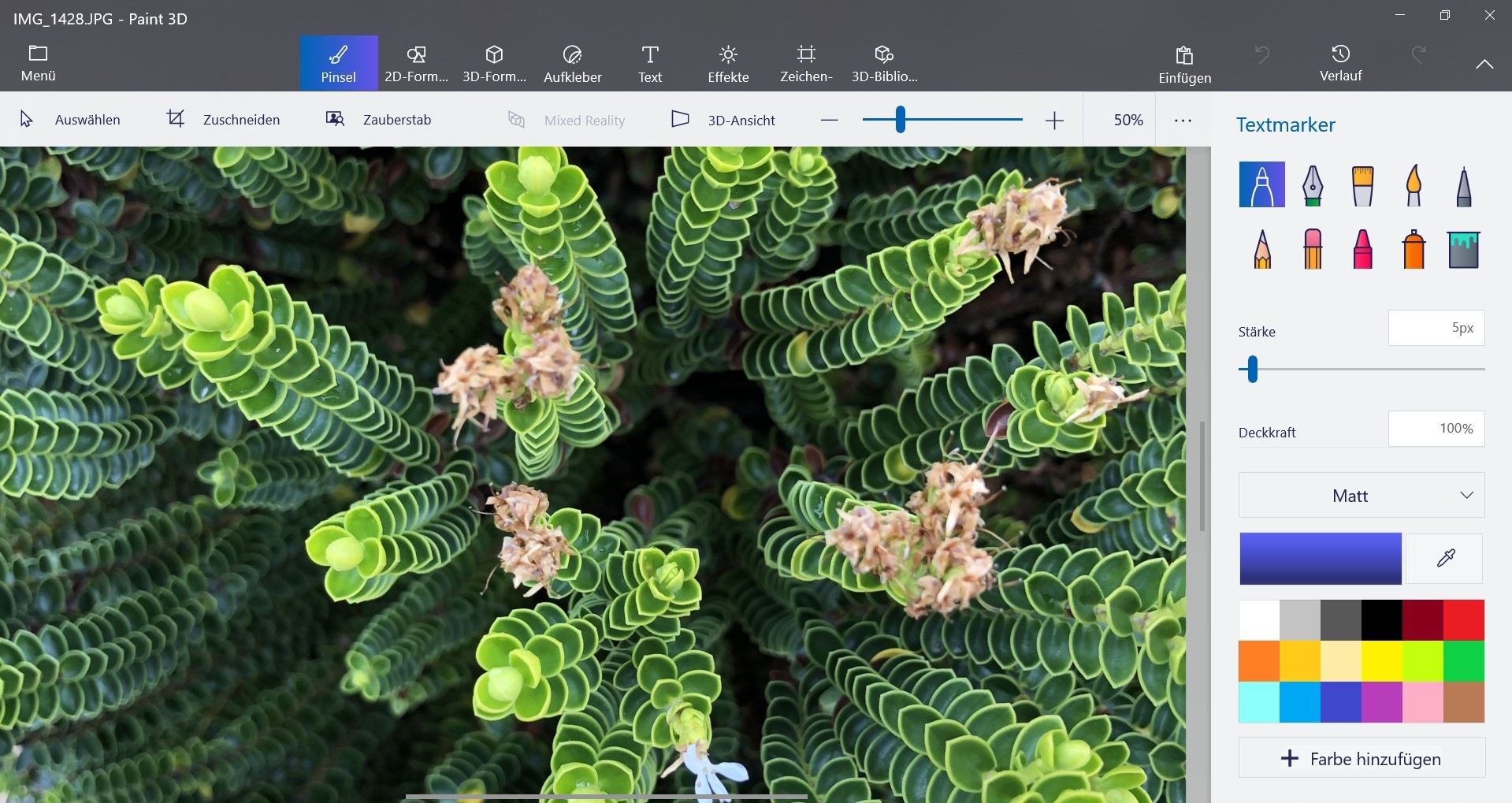Pick the dark red color swatch
1512x803 pixels.
pyautogui.click(x=1423, y=620)
